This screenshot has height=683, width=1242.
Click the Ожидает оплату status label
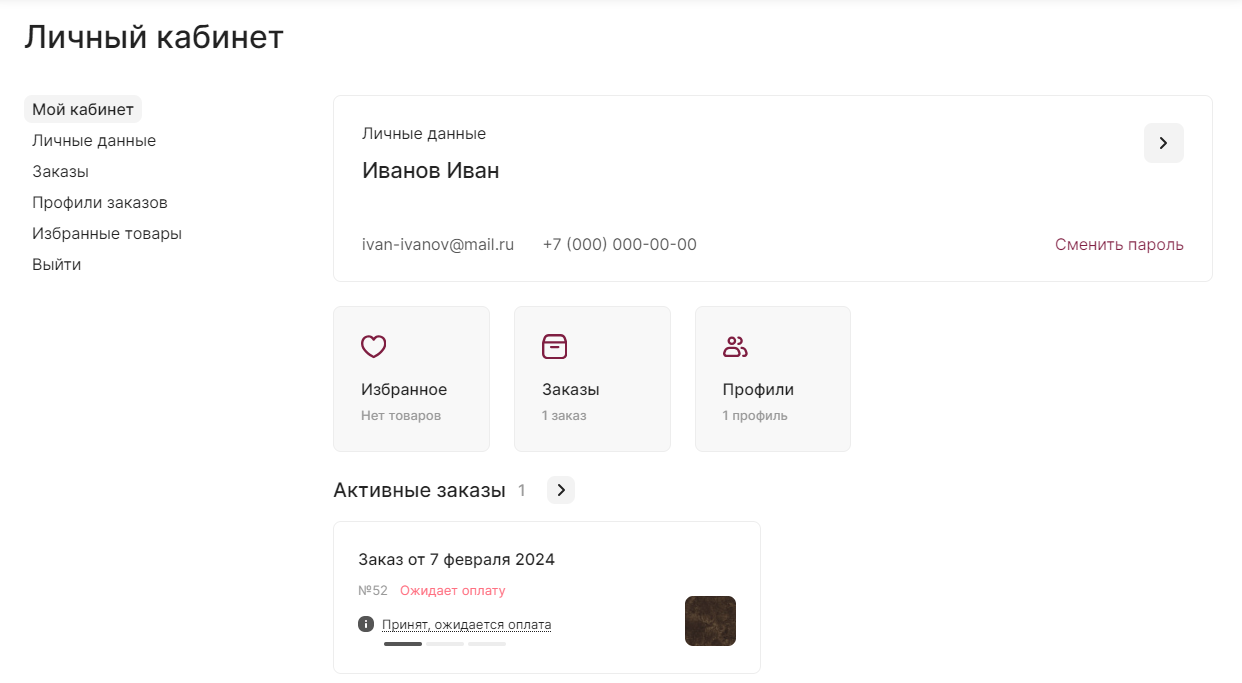click(x=453, y=591)
